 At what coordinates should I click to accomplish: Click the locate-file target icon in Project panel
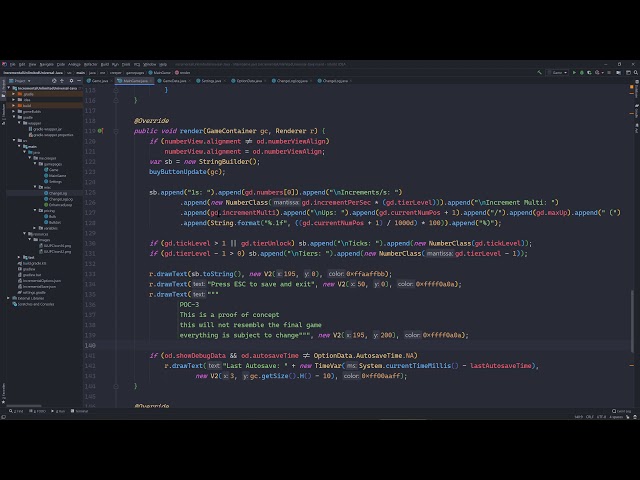[x=54, y=81]
